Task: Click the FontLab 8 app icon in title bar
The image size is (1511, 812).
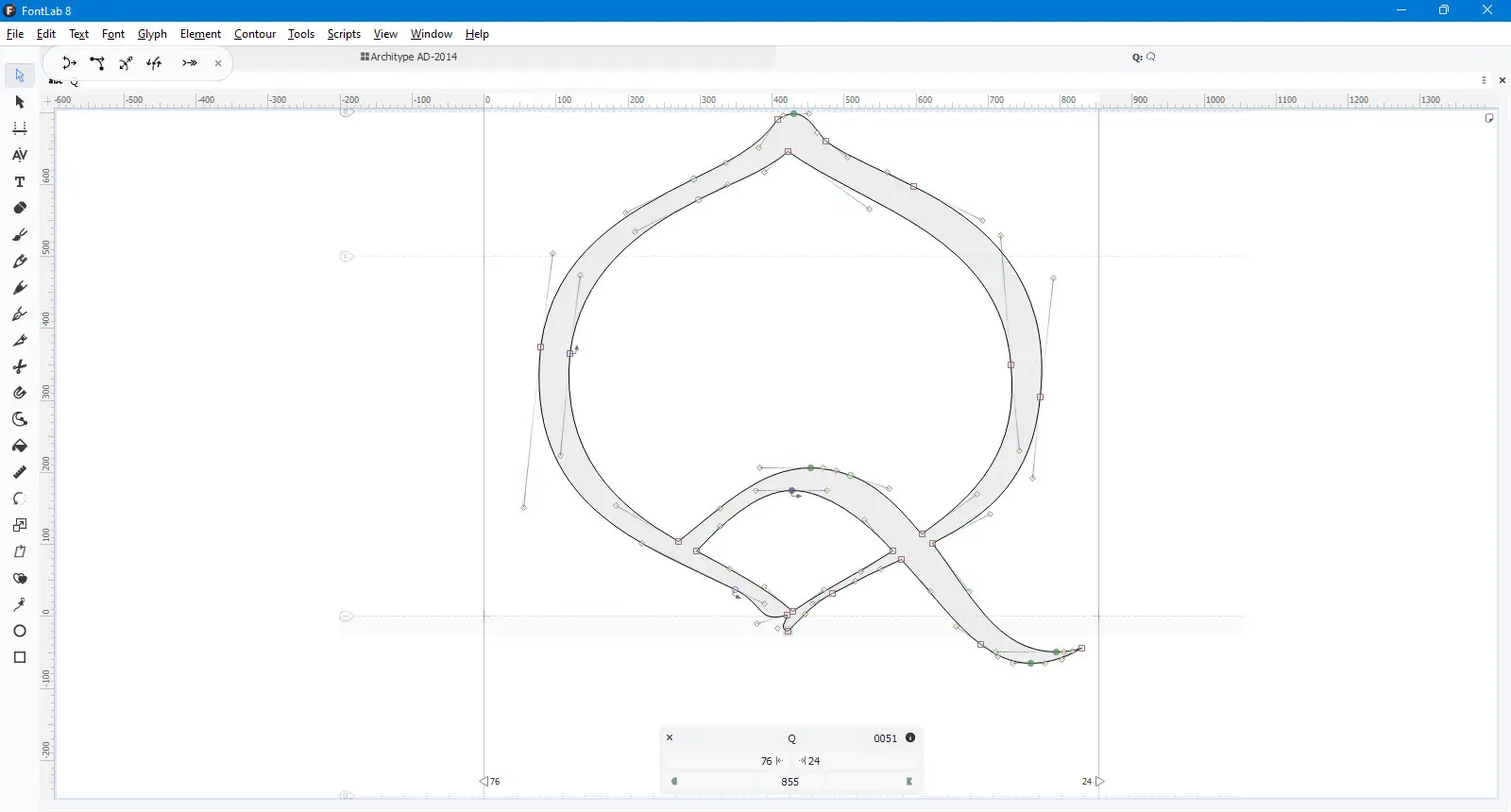Action: pos(9,10)
